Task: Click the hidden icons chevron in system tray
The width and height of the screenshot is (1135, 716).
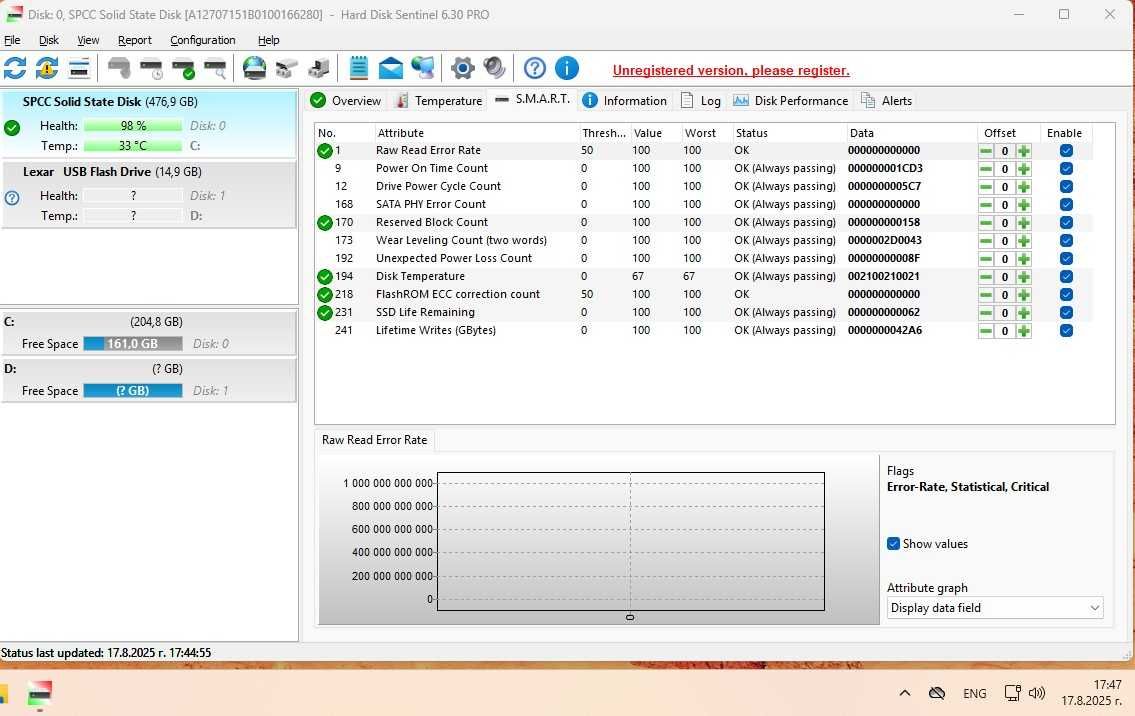Action: click(905, 693)
